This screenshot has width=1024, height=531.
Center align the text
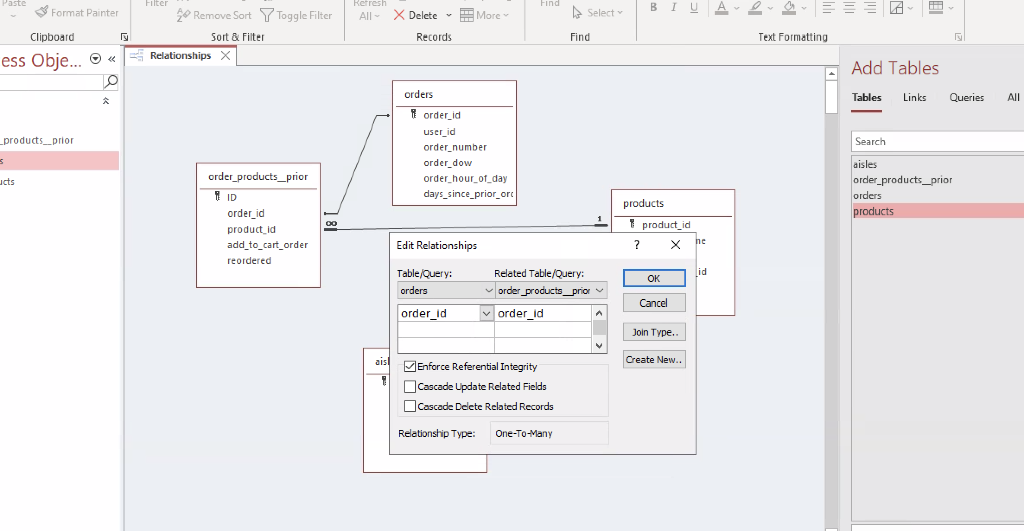pos(849,8)
